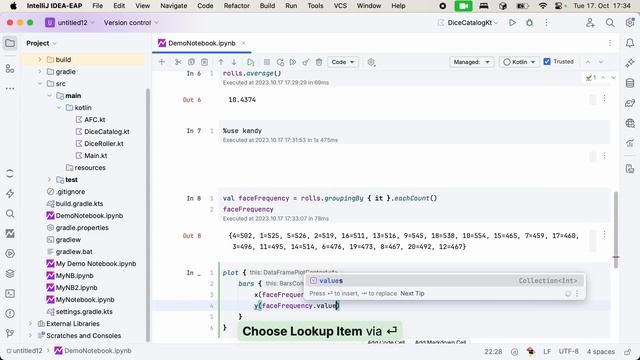The width and height of the screenshot is (640, 360).
Task: Open the Problems tool window icon
Action: coord(10,313)
